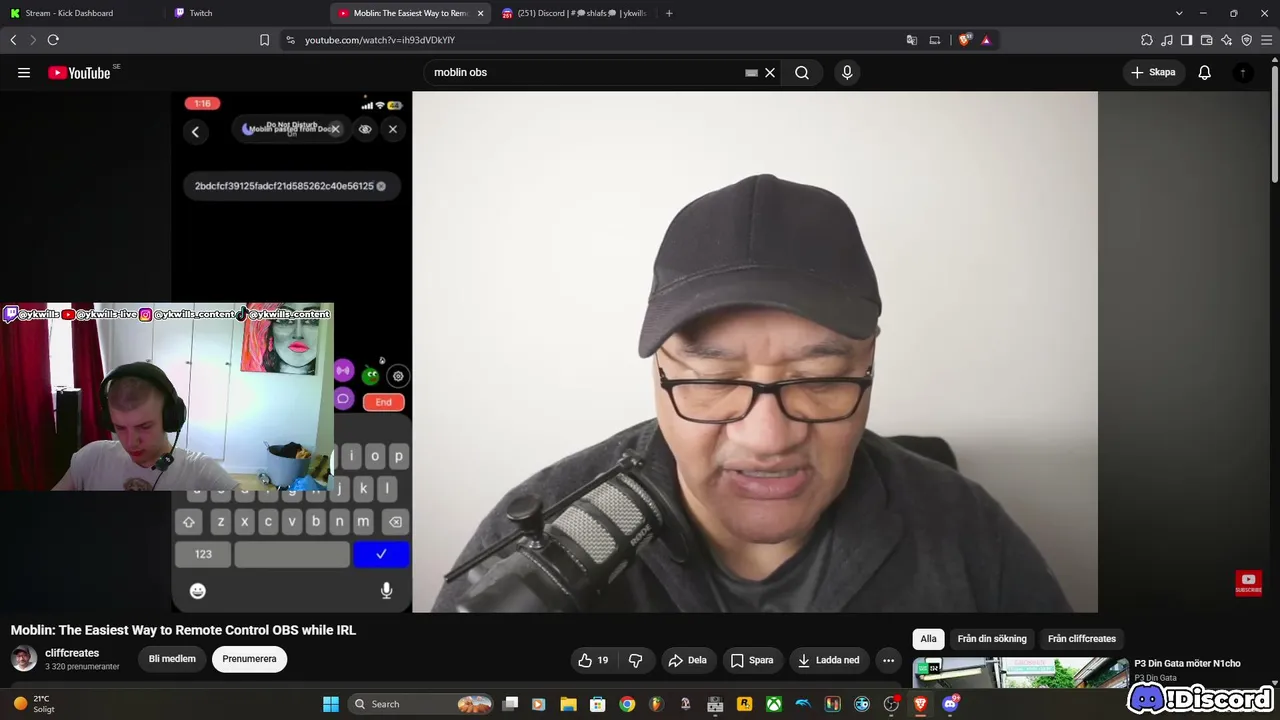The image size is (1280, 720).
Task: Open a new browser tab
Action: click(x=669, y=13)
